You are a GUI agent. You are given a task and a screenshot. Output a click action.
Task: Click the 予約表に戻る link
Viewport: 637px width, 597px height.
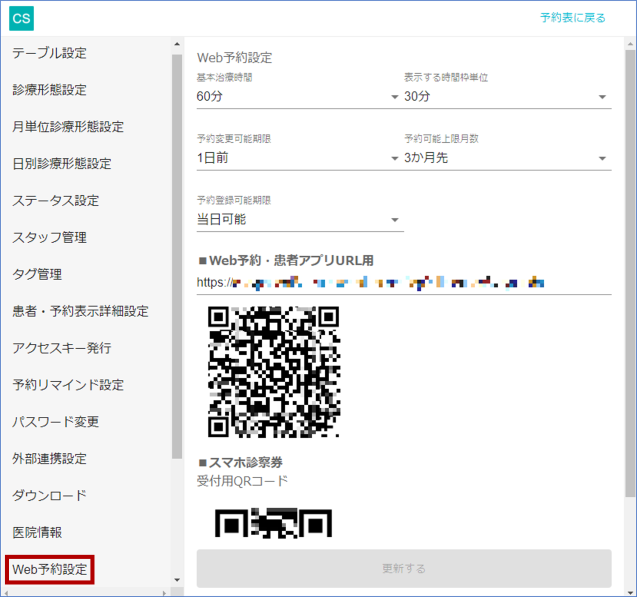tap(572, 18)
